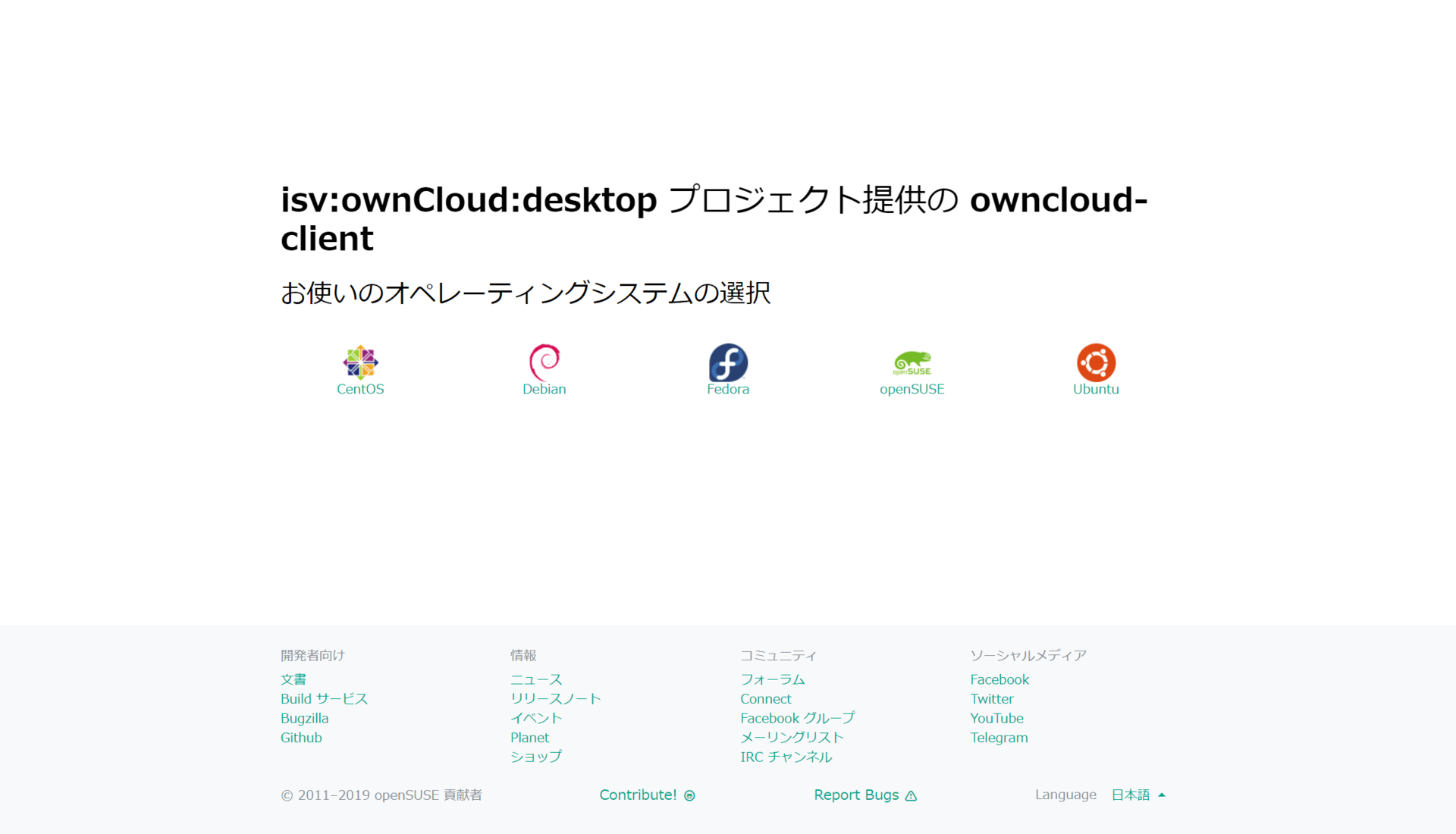Click the Contribute! heart icon
Viewport: 1456px width, 834px height.
pos(689,795)
